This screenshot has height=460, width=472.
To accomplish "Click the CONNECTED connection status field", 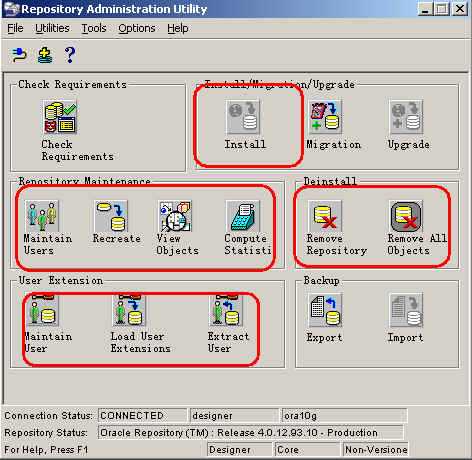I will click(x=142, y=416).
